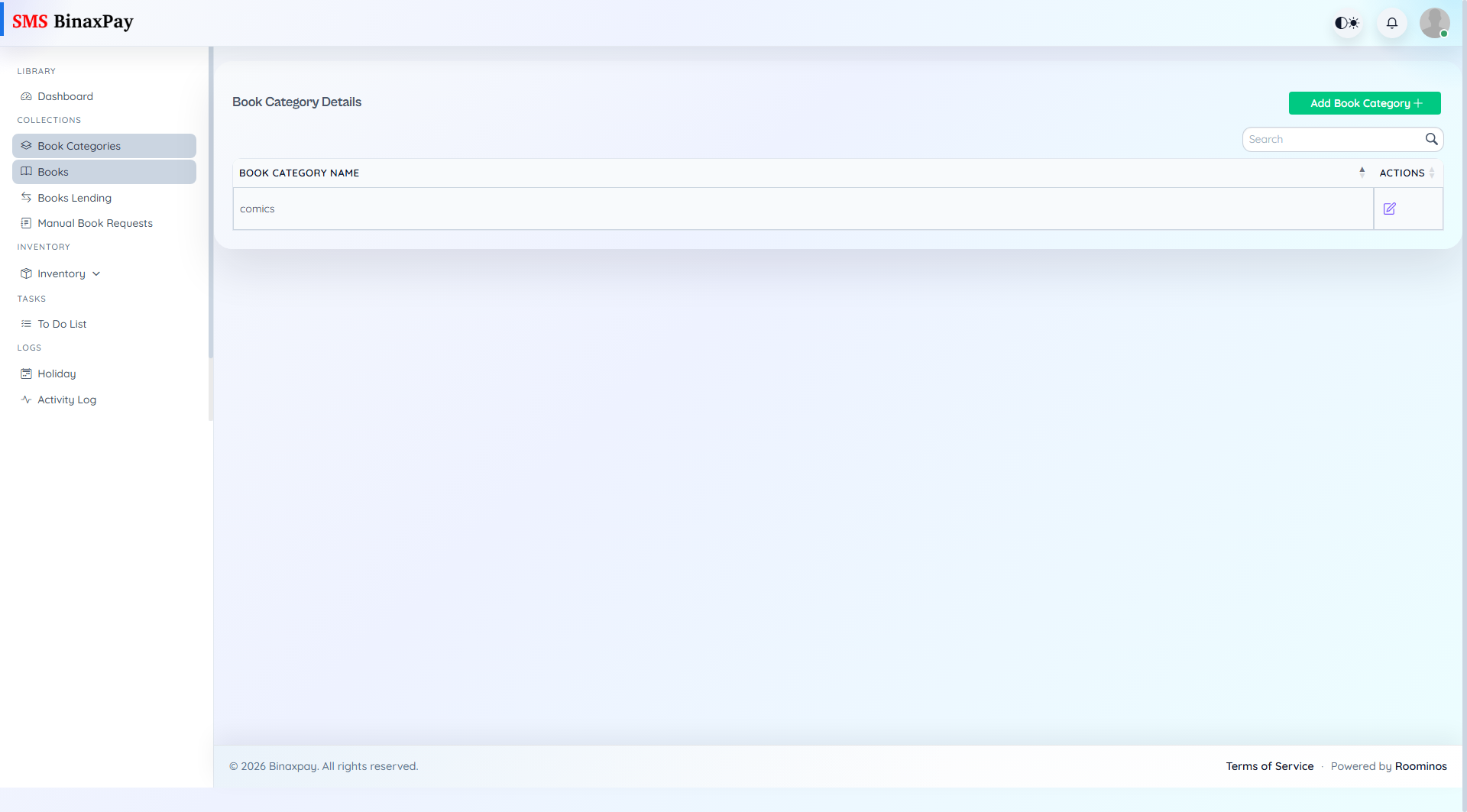Open the notifications bell

point(1391,23)
